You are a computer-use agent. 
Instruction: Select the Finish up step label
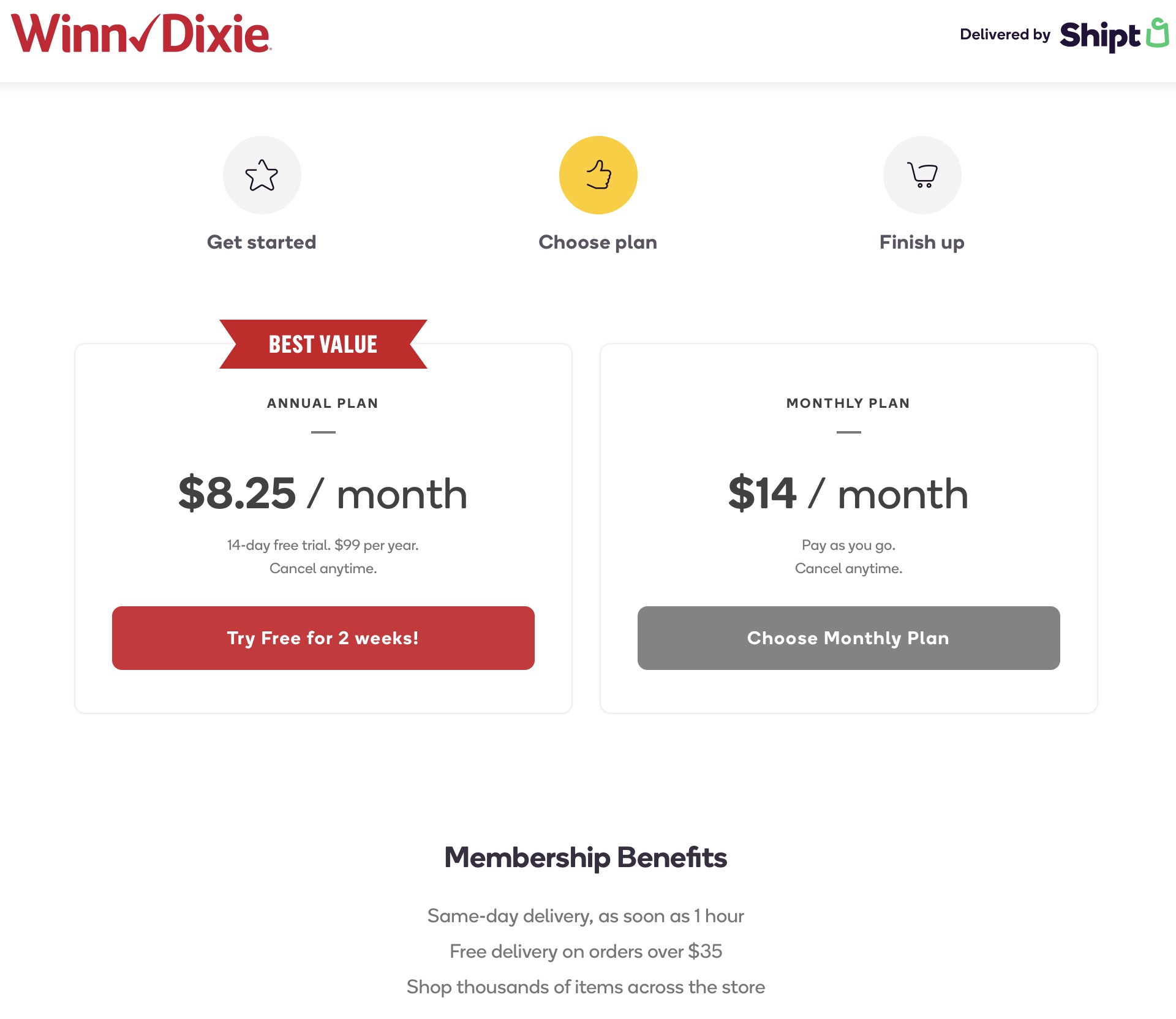click(922, 243)
